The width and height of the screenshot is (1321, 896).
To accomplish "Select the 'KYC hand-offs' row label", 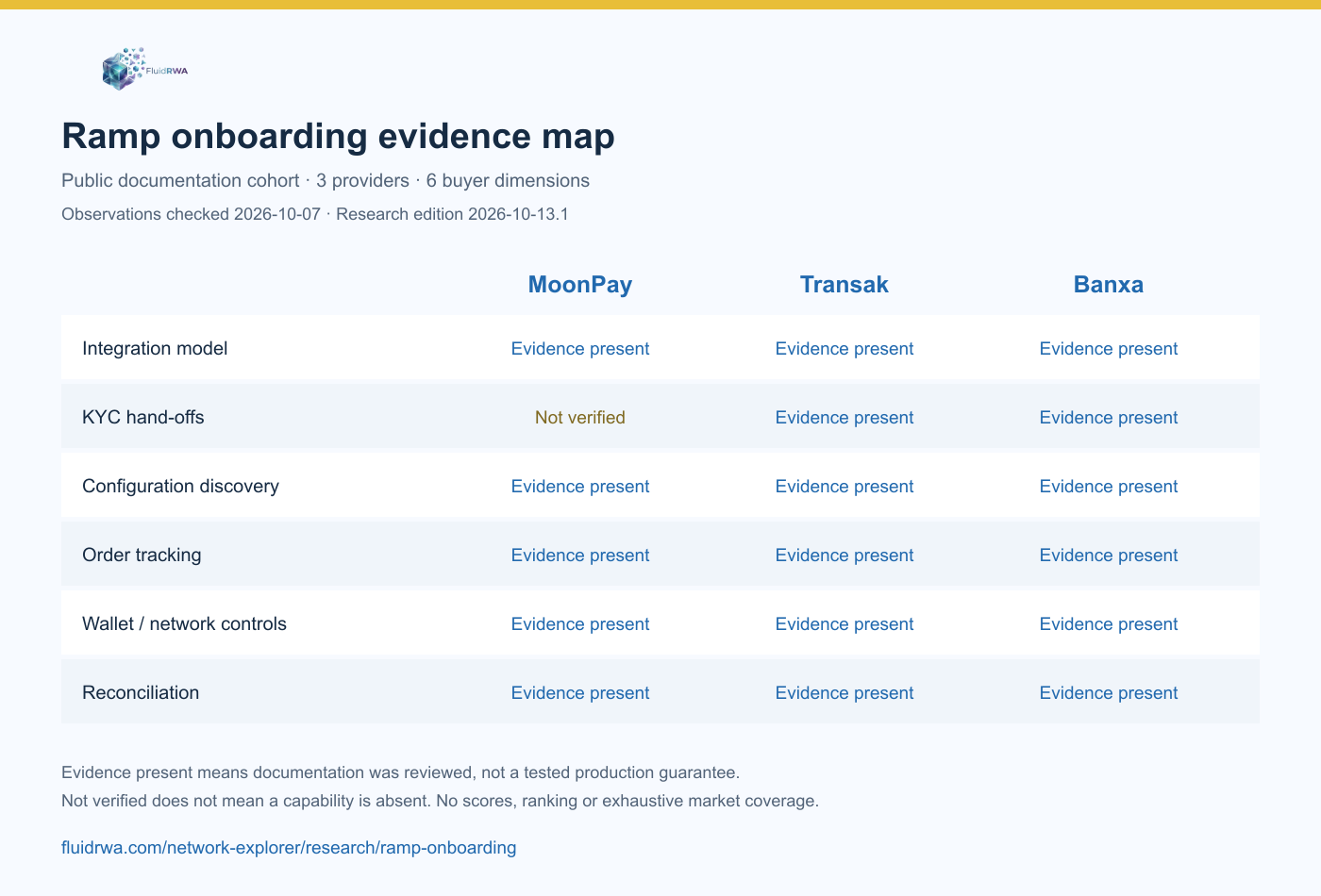I will [143, 417].
